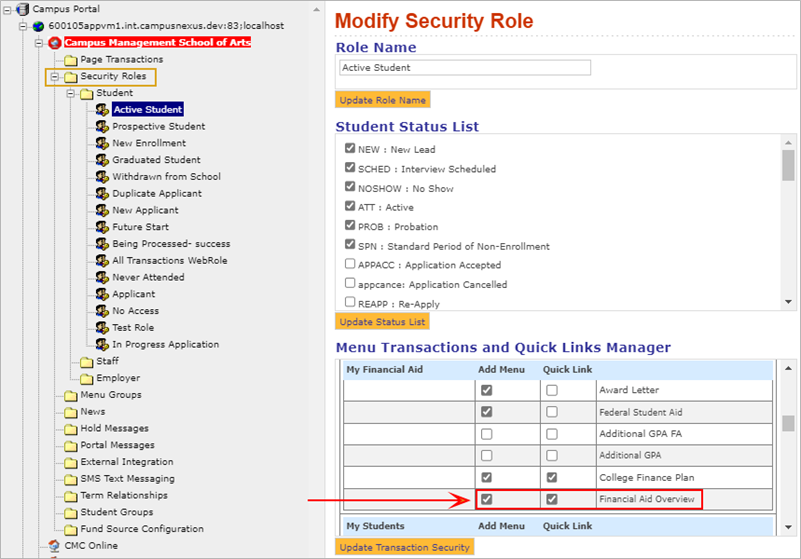Click the Role Name input field

[x=465, y=67]
